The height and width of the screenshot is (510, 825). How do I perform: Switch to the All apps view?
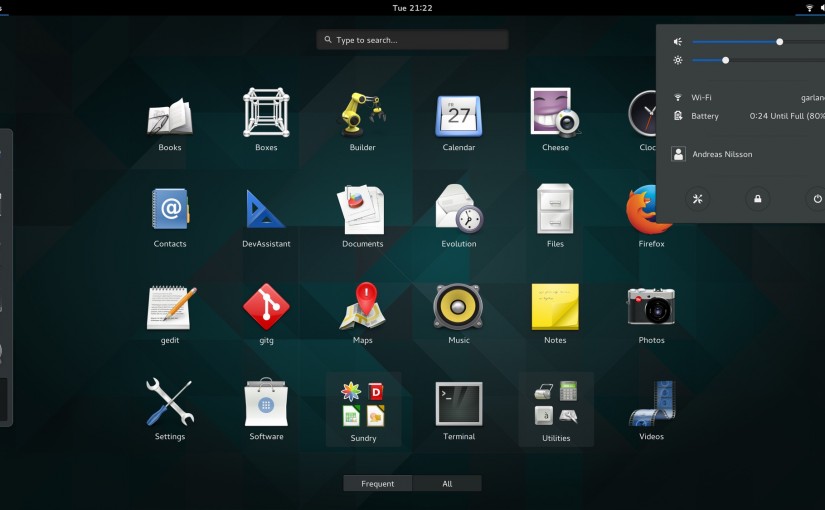click(x=447, y=483)
